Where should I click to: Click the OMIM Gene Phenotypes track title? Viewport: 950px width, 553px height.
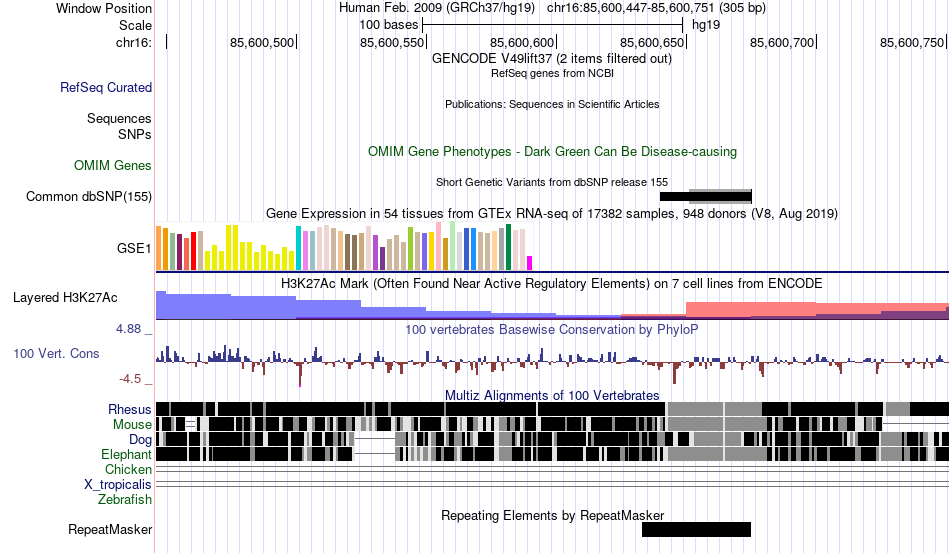(x=552, y=151)
